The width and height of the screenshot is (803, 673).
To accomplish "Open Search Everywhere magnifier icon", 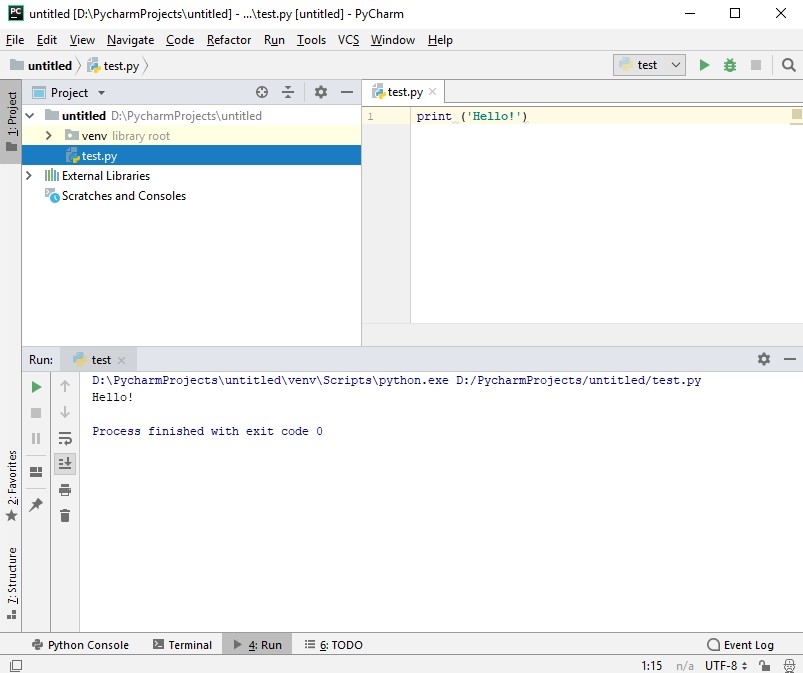I will tap(789, 65).
